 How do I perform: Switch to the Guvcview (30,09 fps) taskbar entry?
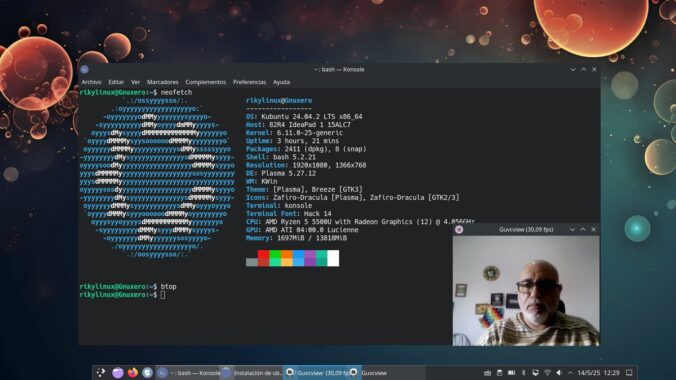coord(316,373)
